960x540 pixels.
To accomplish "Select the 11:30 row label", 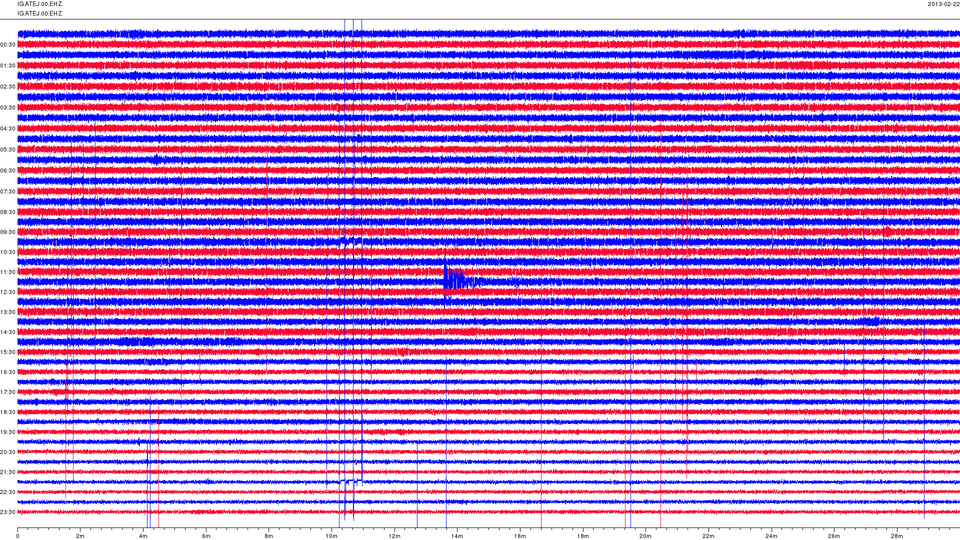I will tap(8, 272).
